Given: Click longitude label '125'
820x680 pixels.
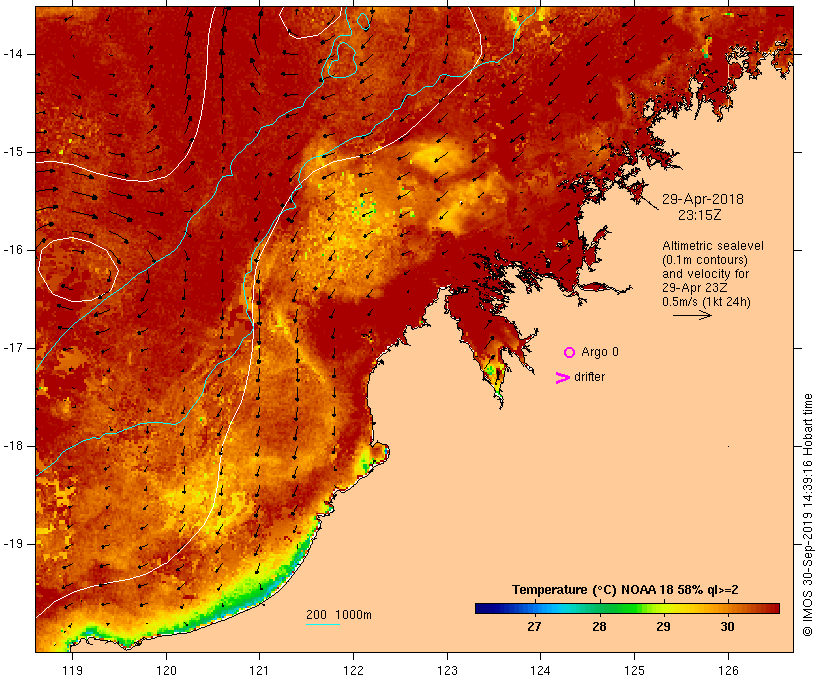Looking at the screenshot, I should pos(634,671).
